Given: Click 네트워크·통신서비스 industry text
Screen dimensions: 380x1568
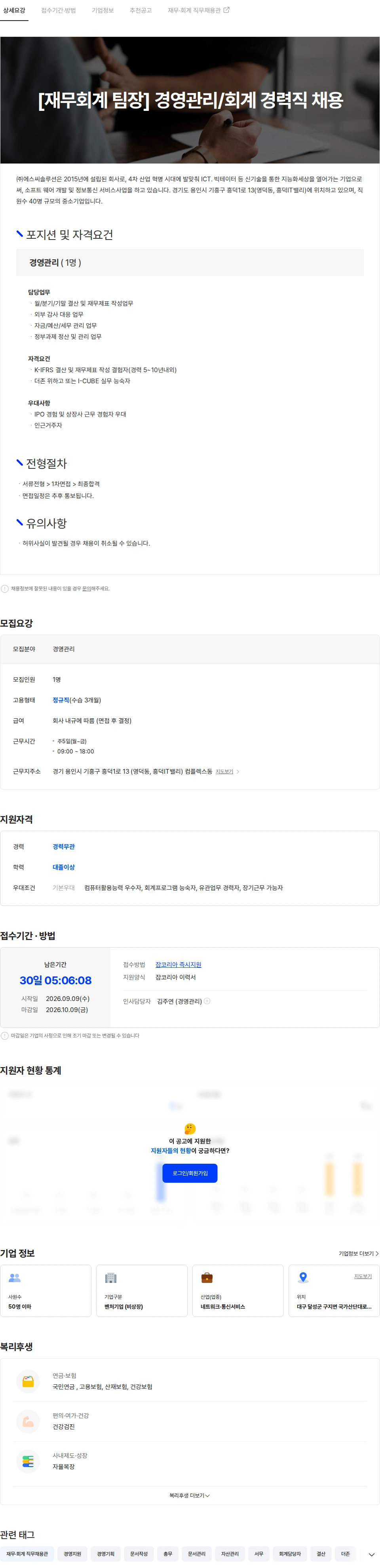Looking at the screenshot, I should tap(223, 1307).
